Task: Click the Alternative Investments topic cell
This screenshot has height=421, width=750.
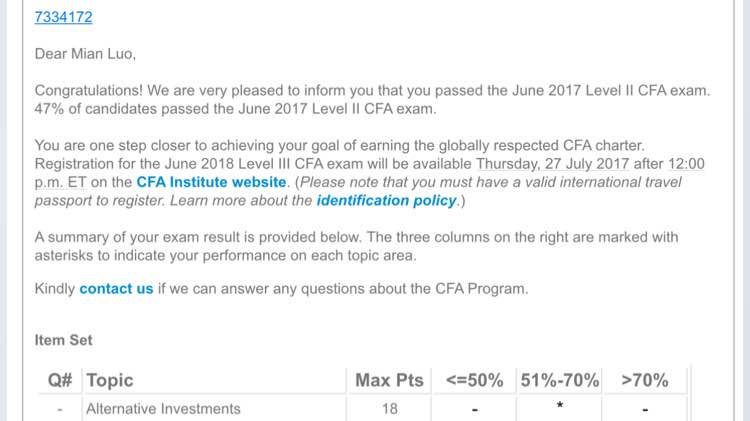Action: pyautogui.click(x=163, y=408)
